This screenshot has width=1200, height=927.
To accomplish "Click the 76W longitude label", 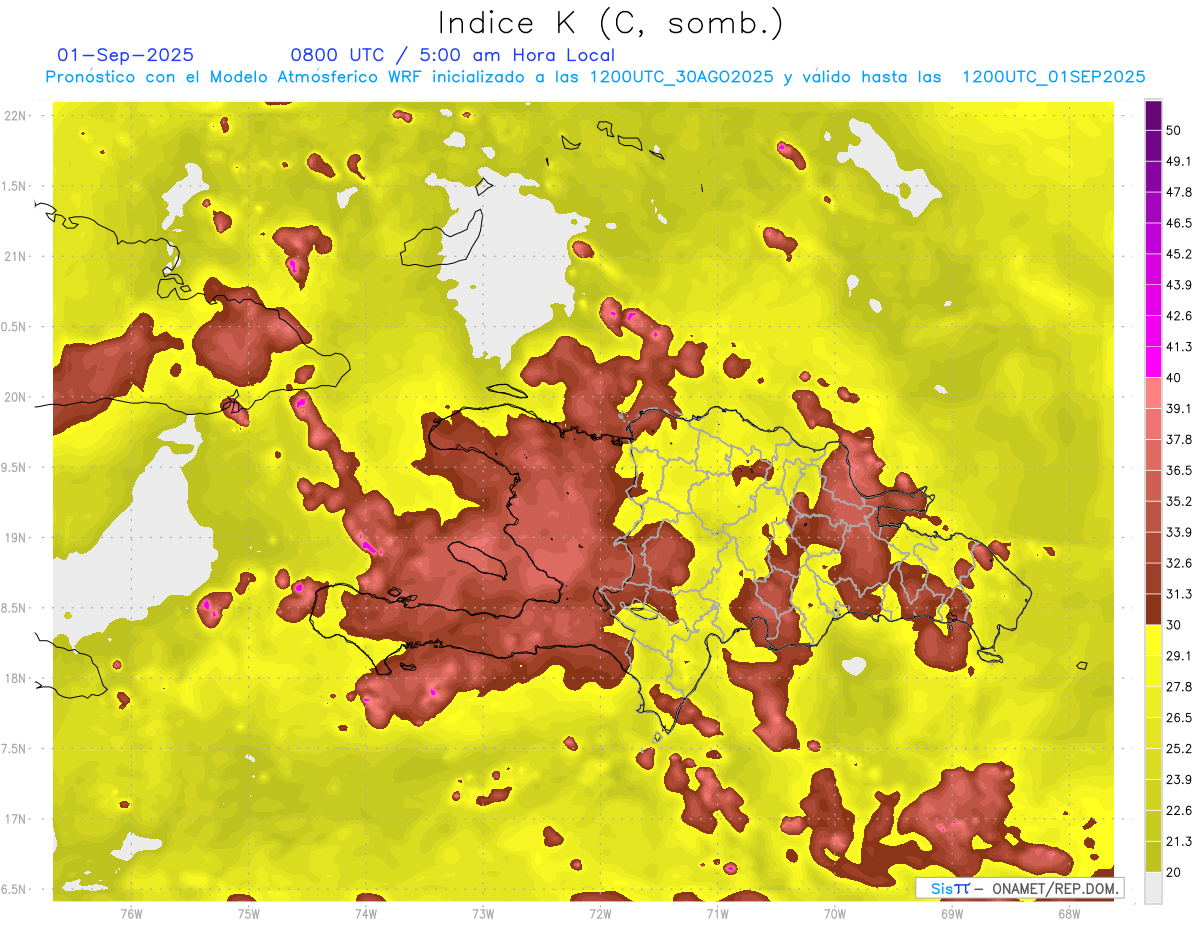I will [x=131, y=913].
